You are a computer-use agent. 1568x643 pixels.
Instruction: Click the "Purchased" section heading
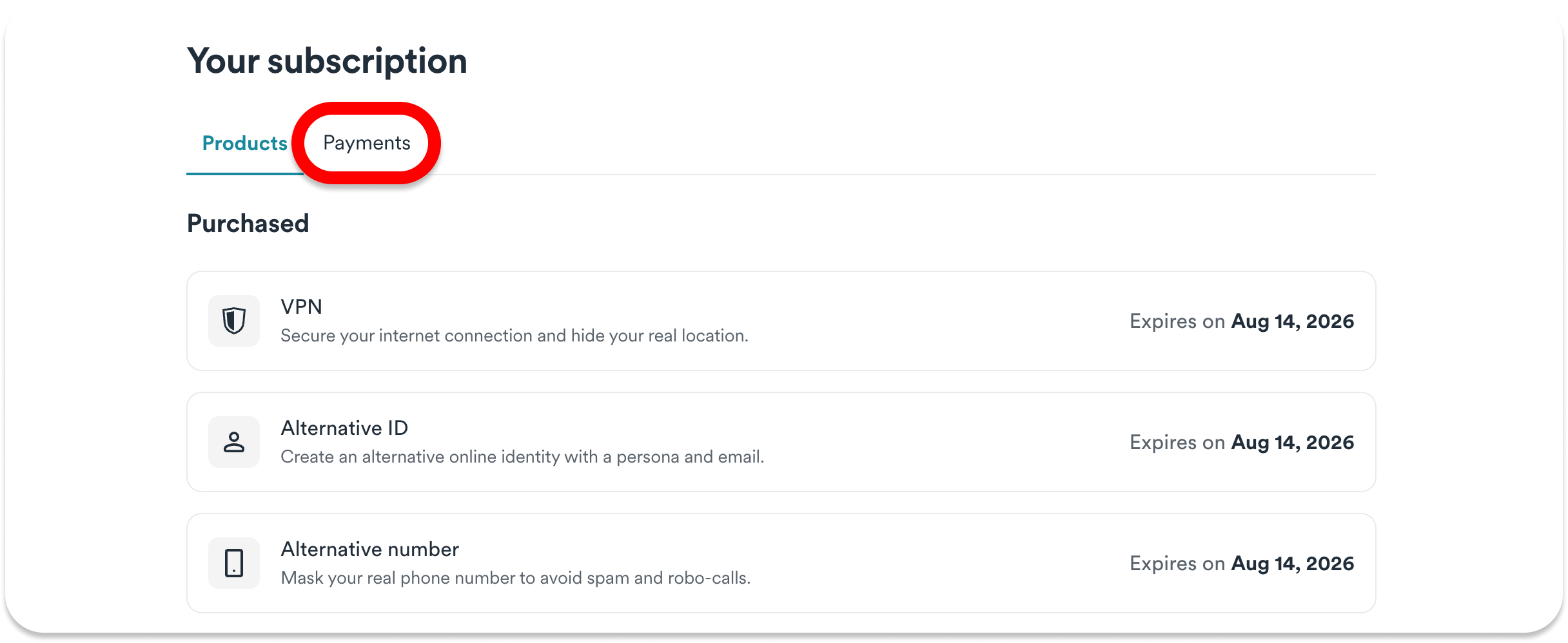[x=248, y=224]
